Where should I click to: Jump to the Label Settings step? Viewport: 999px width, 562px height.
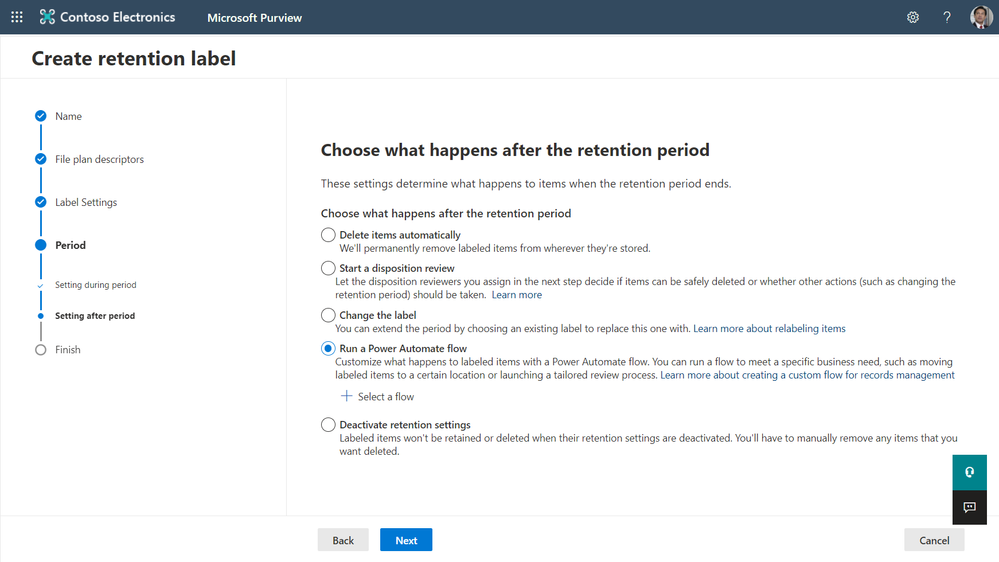[x=86, y=202]
